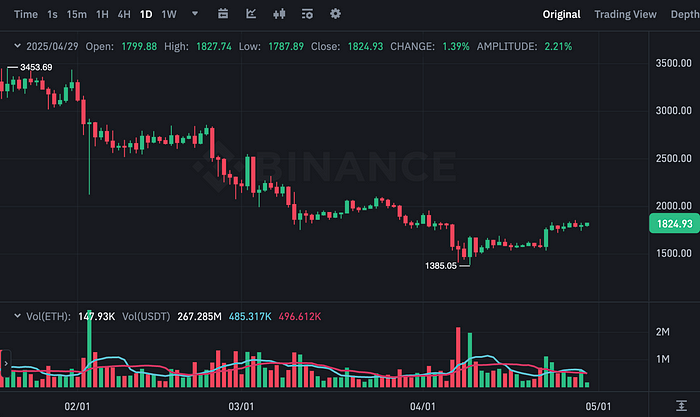Click the 04/01 date axis label
Viewport: 700px width, 417px height.
(423, 406)
